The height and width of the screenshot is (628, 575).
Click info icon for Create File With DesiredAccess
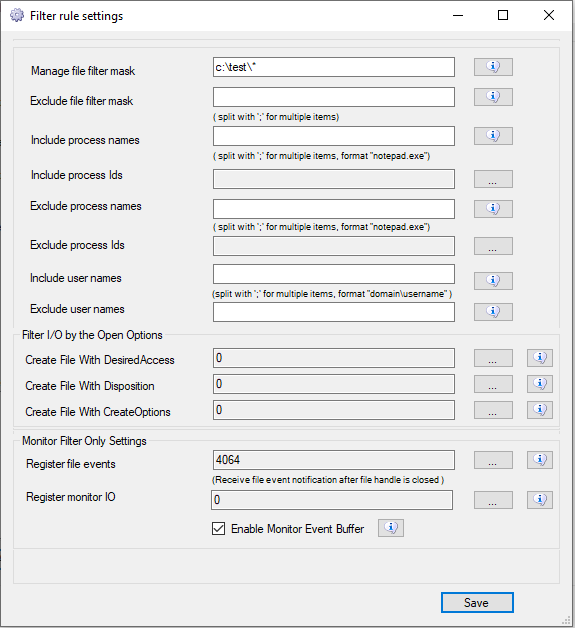539,358
